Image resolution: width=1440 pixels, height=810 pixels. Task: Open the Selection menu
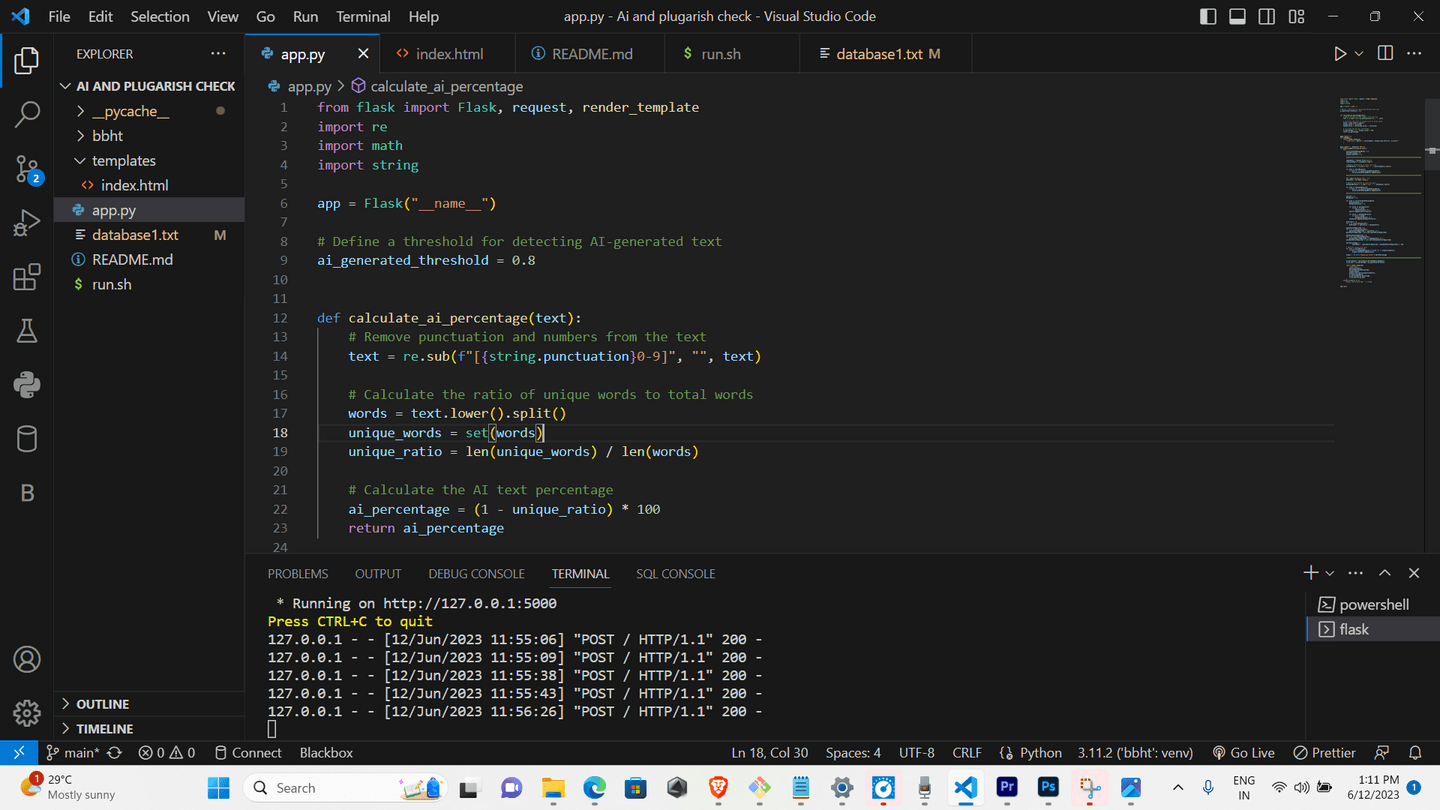[160, 17]
